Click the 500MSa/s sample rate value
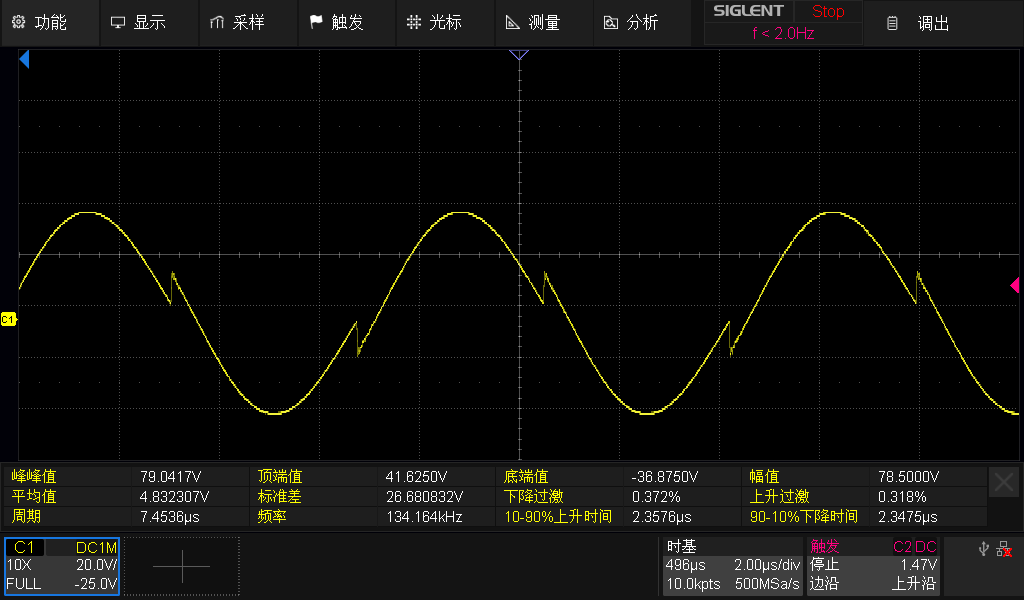 pos(767,584)
